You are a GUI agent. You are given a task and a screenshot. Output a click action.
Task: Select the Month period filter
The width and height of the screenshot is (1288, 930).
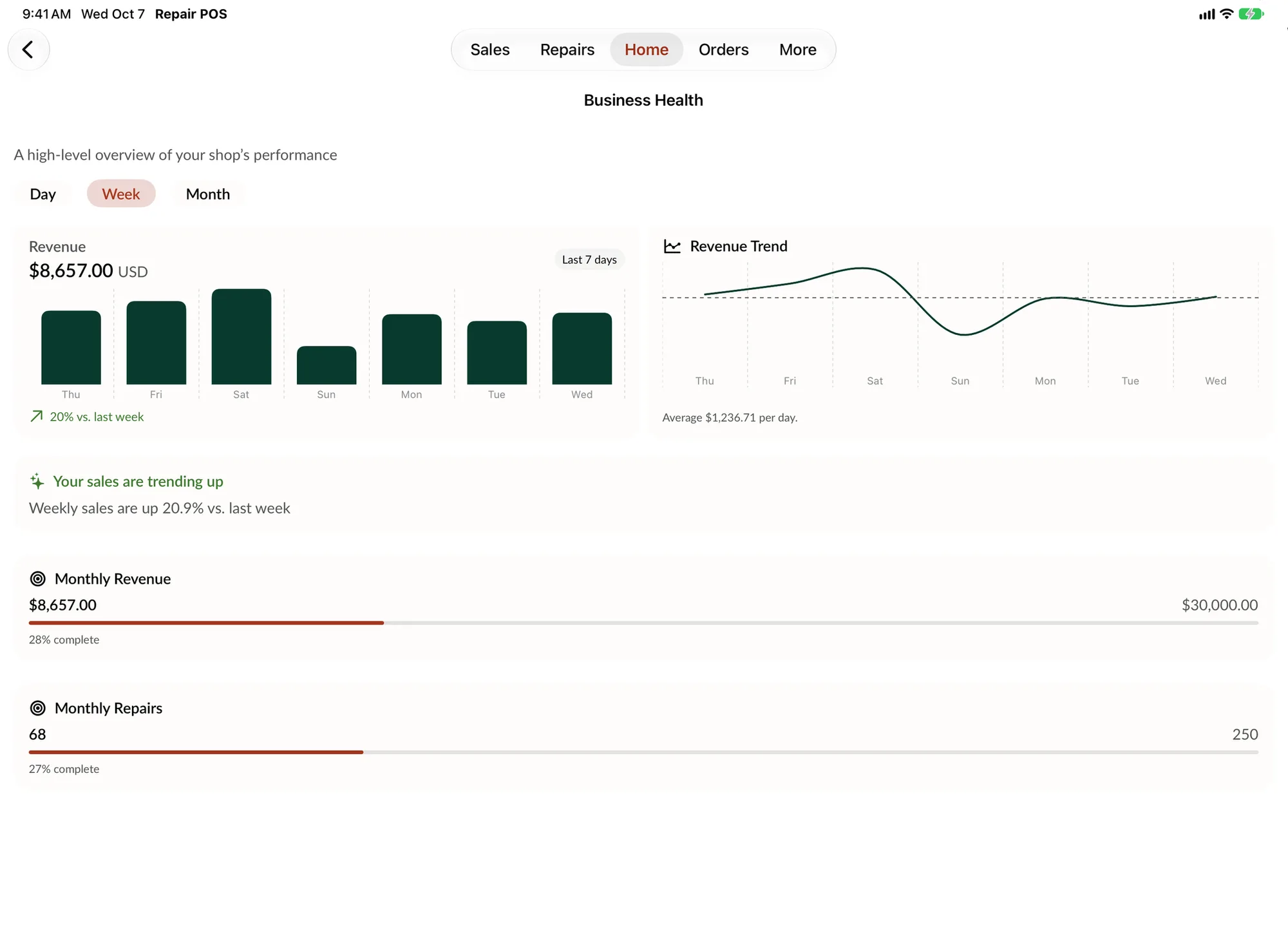[x=207, y=194]
